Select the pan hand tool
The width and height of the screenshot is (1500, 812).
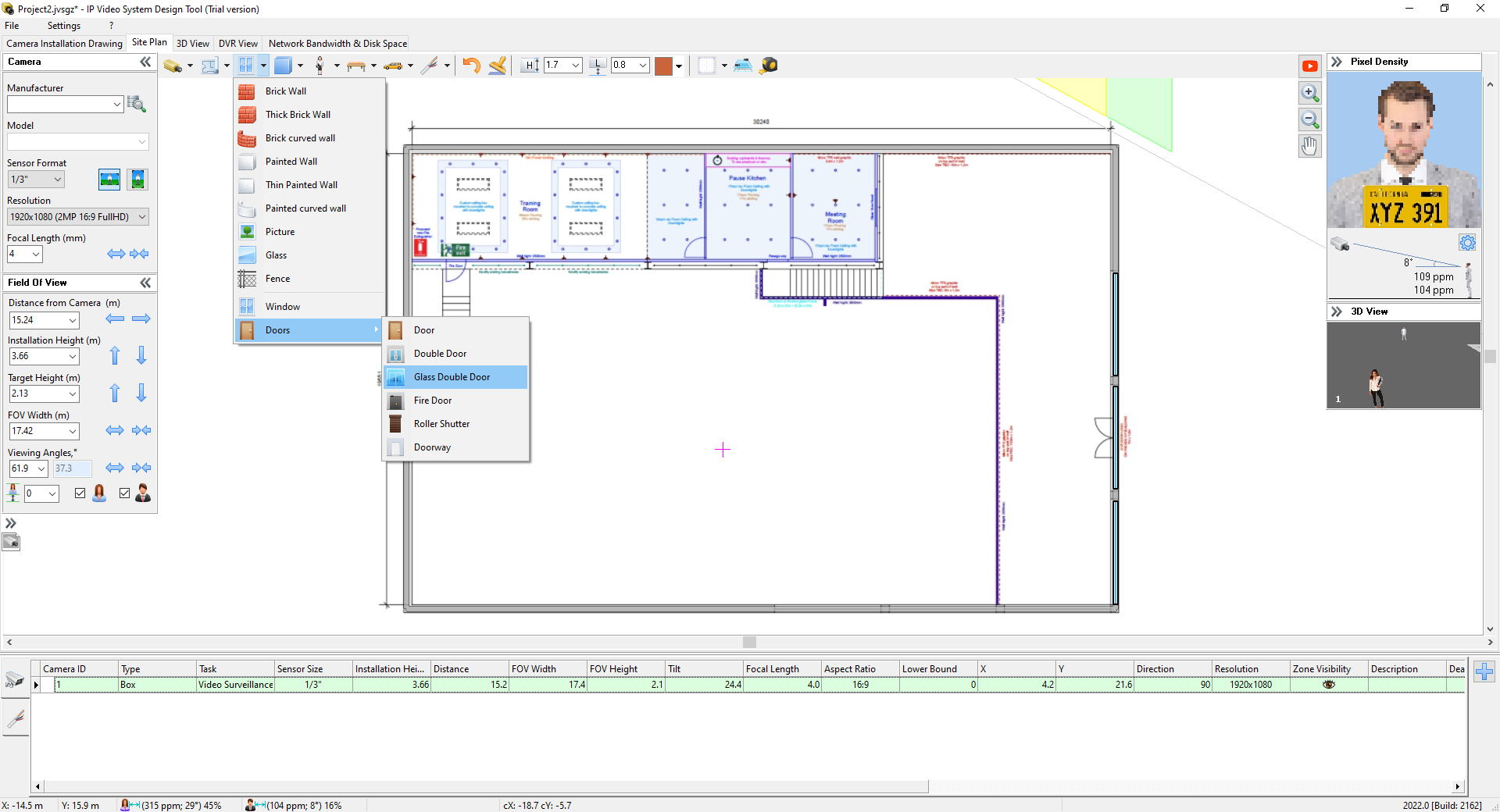coord(1310,146)
